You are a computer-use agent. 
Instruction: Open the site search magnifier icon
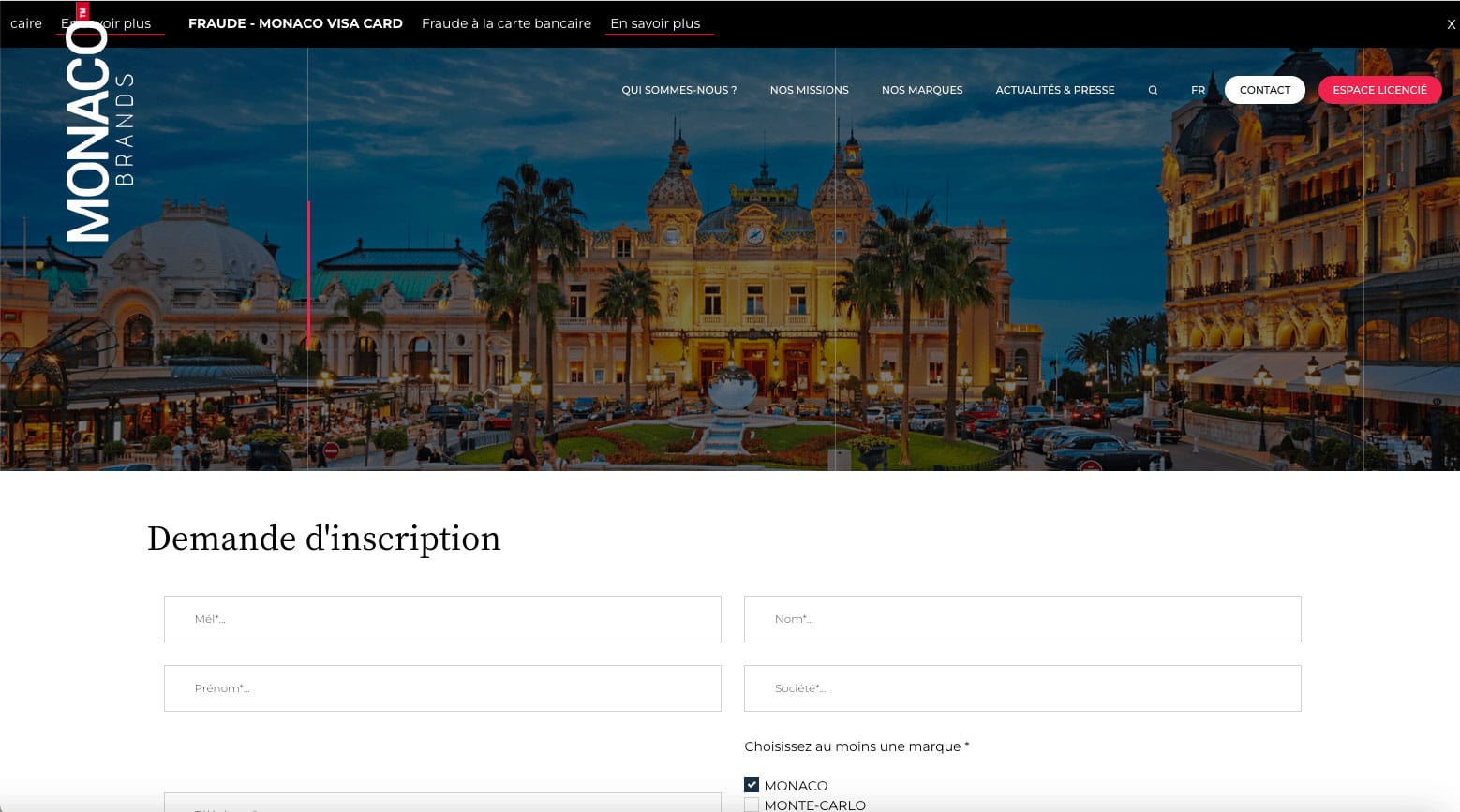tap(1153, 90)
